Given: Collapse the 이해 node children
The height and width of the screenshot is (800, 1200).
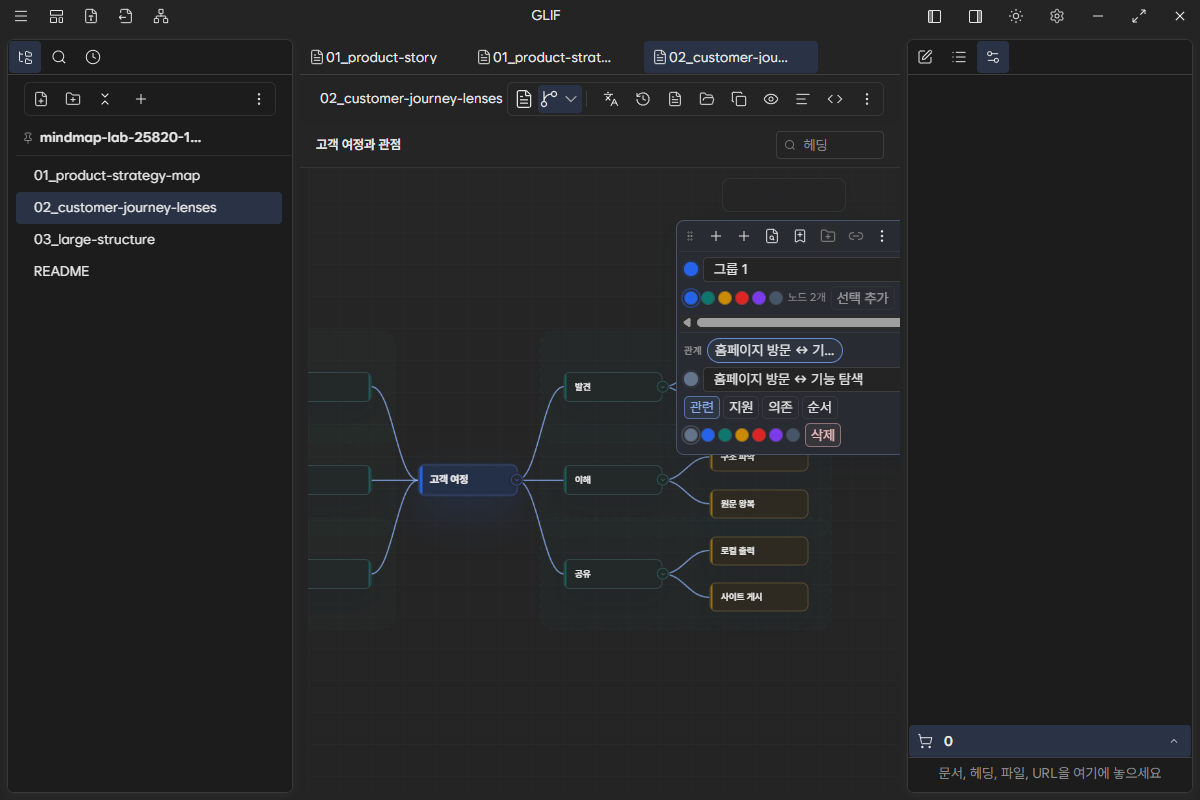Looking at the screenshot, I should 662,480.
